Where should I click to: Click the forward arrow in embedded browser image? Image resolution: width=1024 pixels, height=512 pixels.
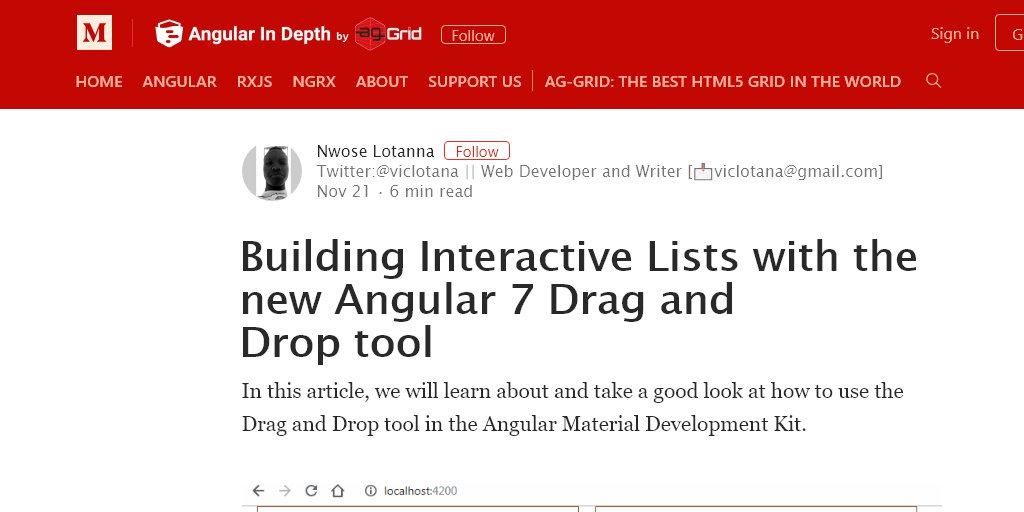coord(285,490)
